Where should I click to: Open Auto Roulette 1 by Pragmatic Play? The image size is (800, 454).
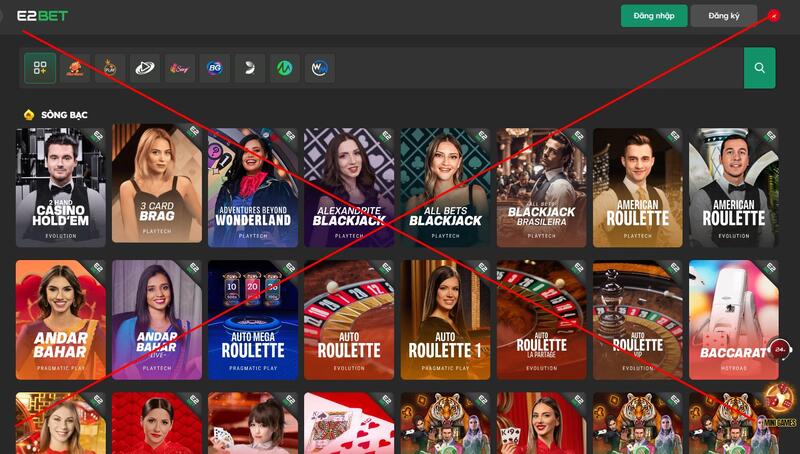445,320
